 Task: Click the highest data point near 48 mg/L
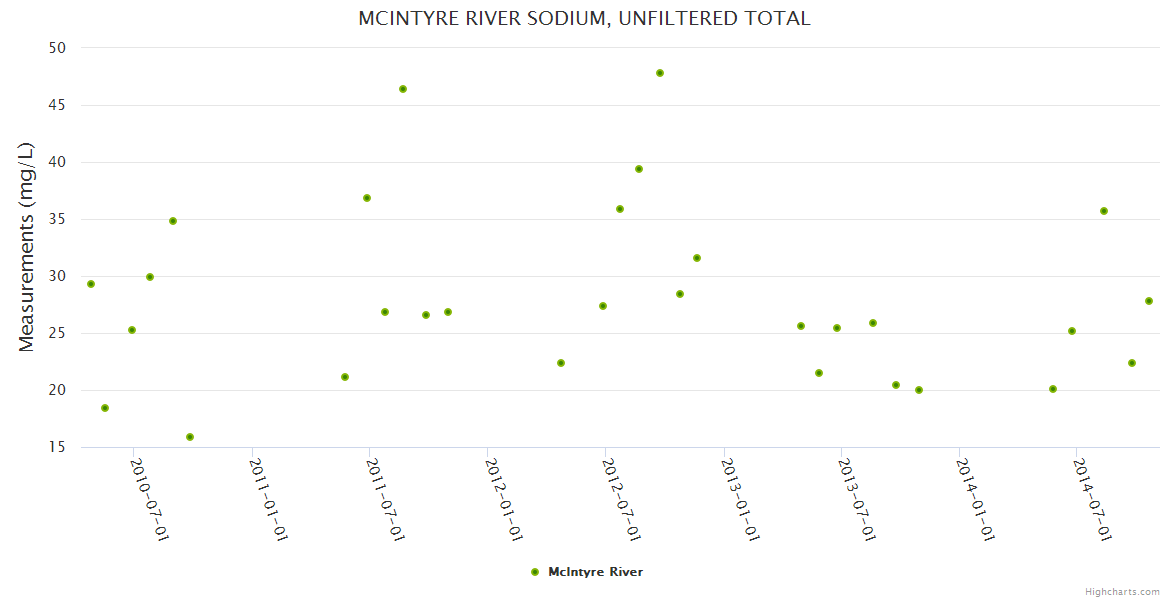point(660,73)
